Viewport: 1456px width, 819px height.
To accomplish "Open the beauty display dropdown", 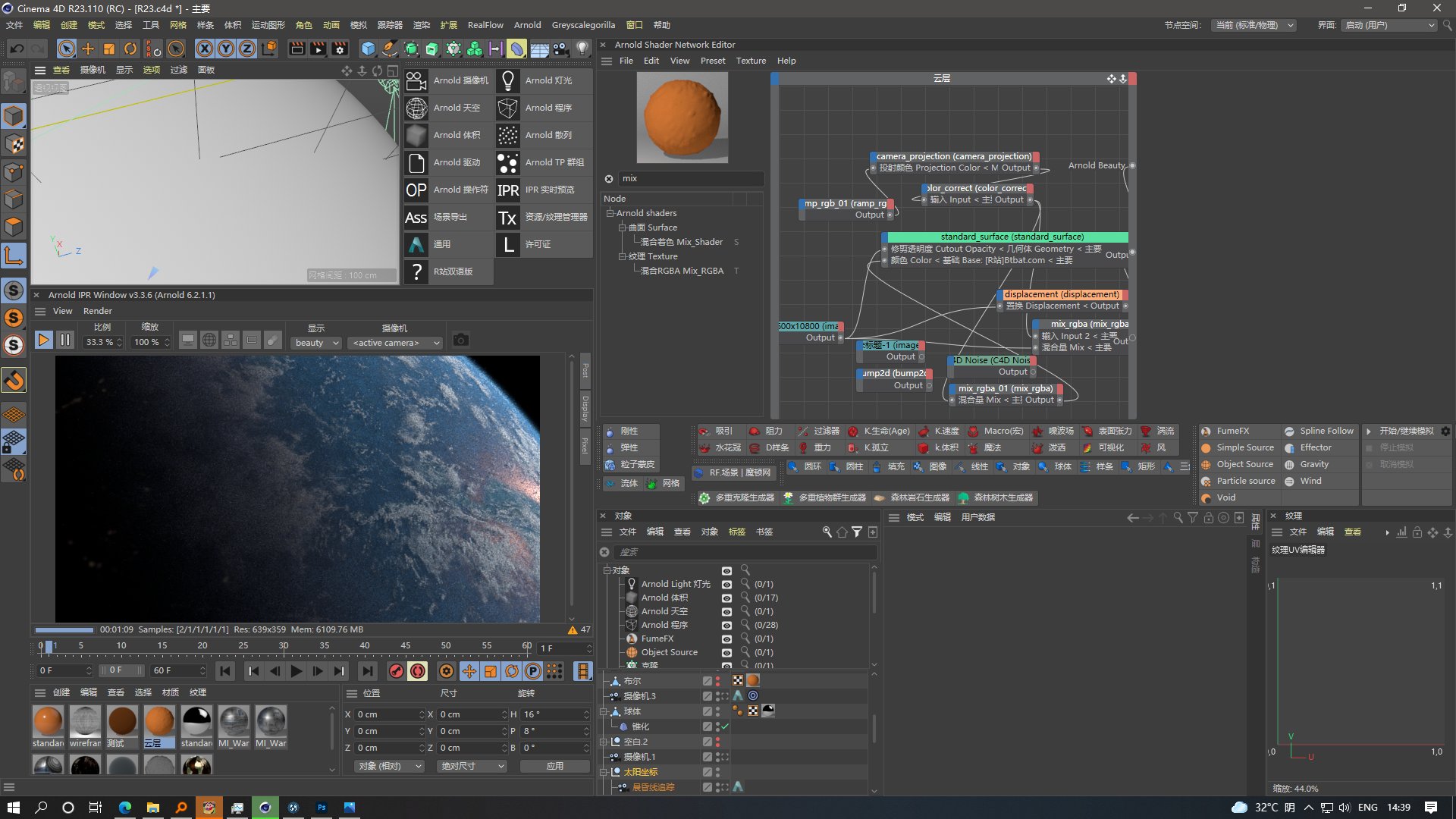I will coord(316,343).
